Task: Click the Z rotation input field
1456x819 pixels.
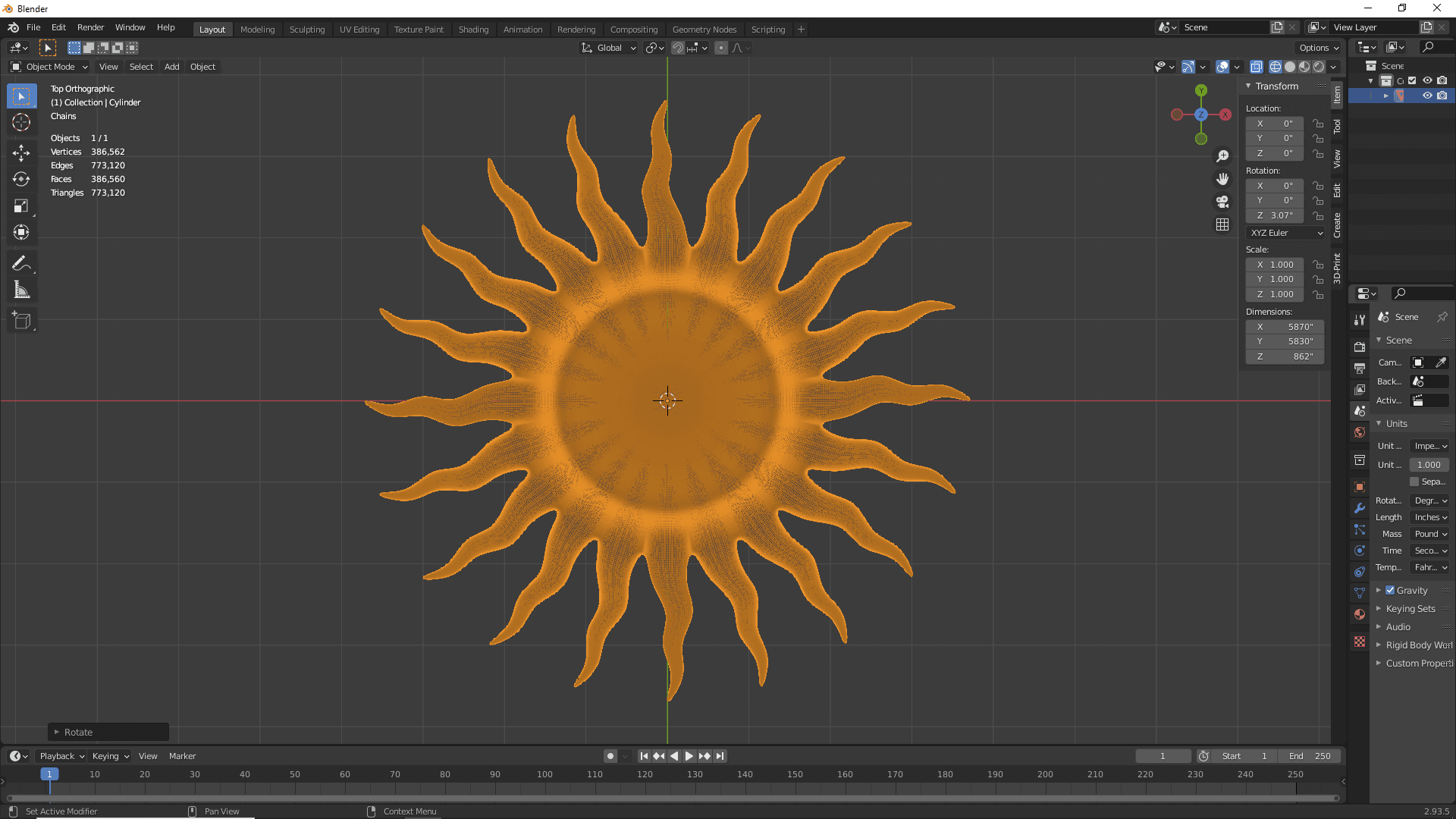Action: [1281, 215]
